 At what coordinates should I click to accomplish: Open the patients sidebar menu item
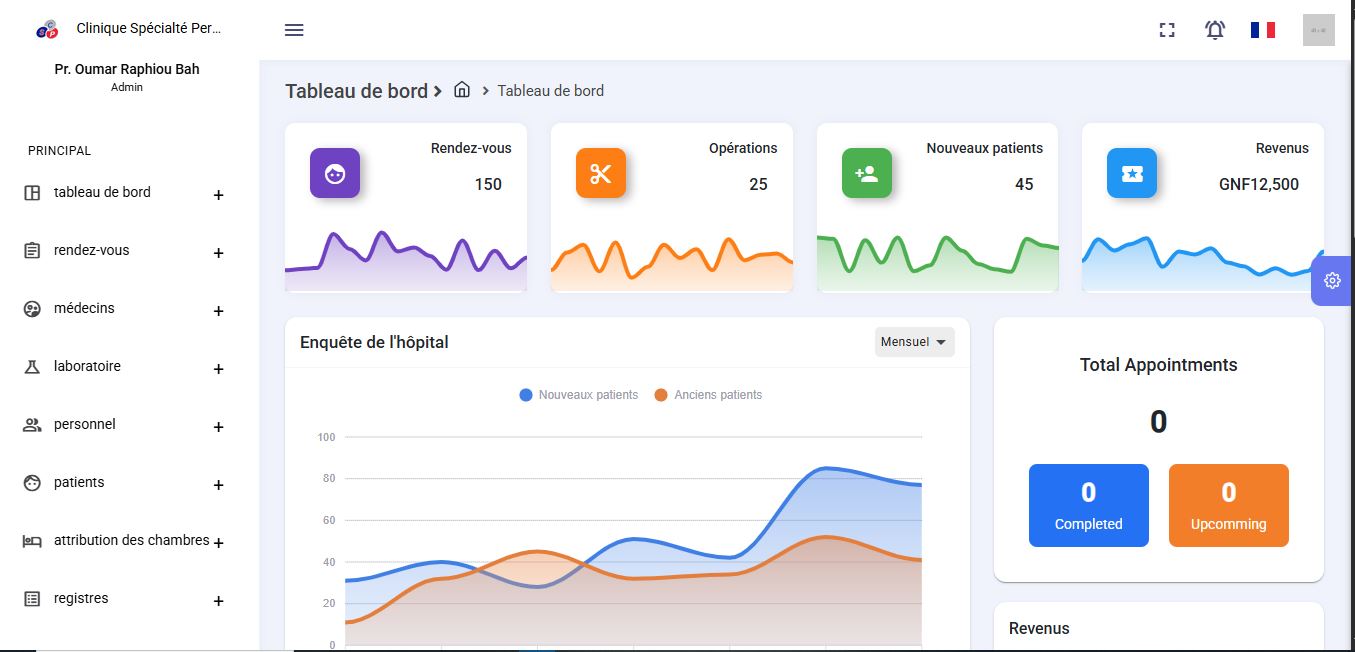pos(79,483)
